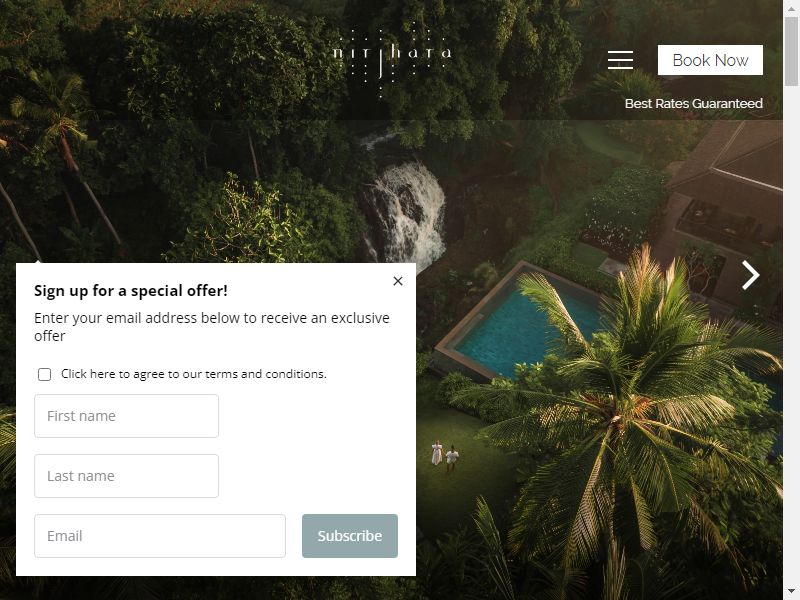Screen dimensions: 800x600
Task: Tick the terms and conditions checkbox
Action: coord(44,374)
